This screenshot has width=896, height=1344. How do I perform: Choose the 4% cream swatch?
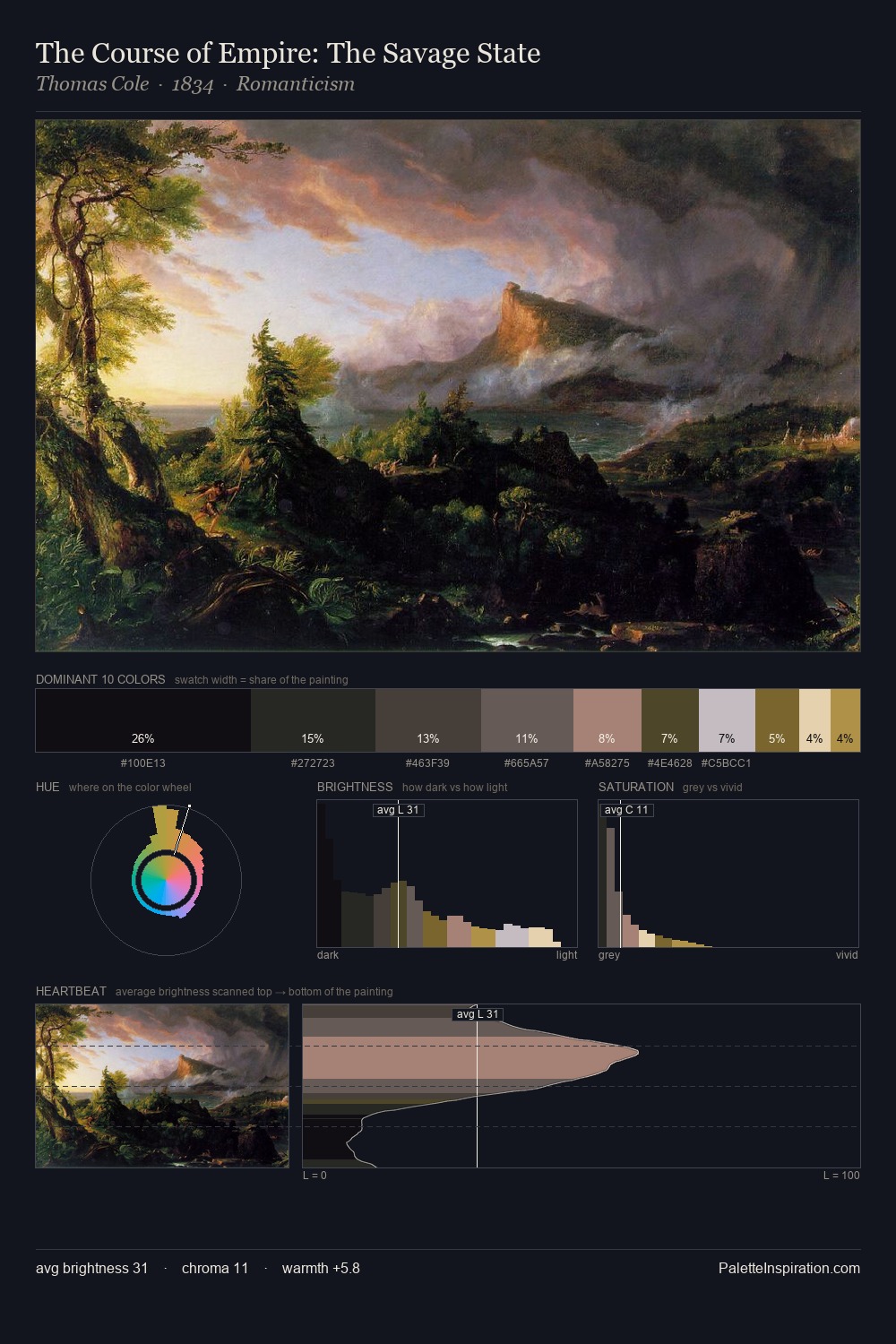[x=814, y=720]
